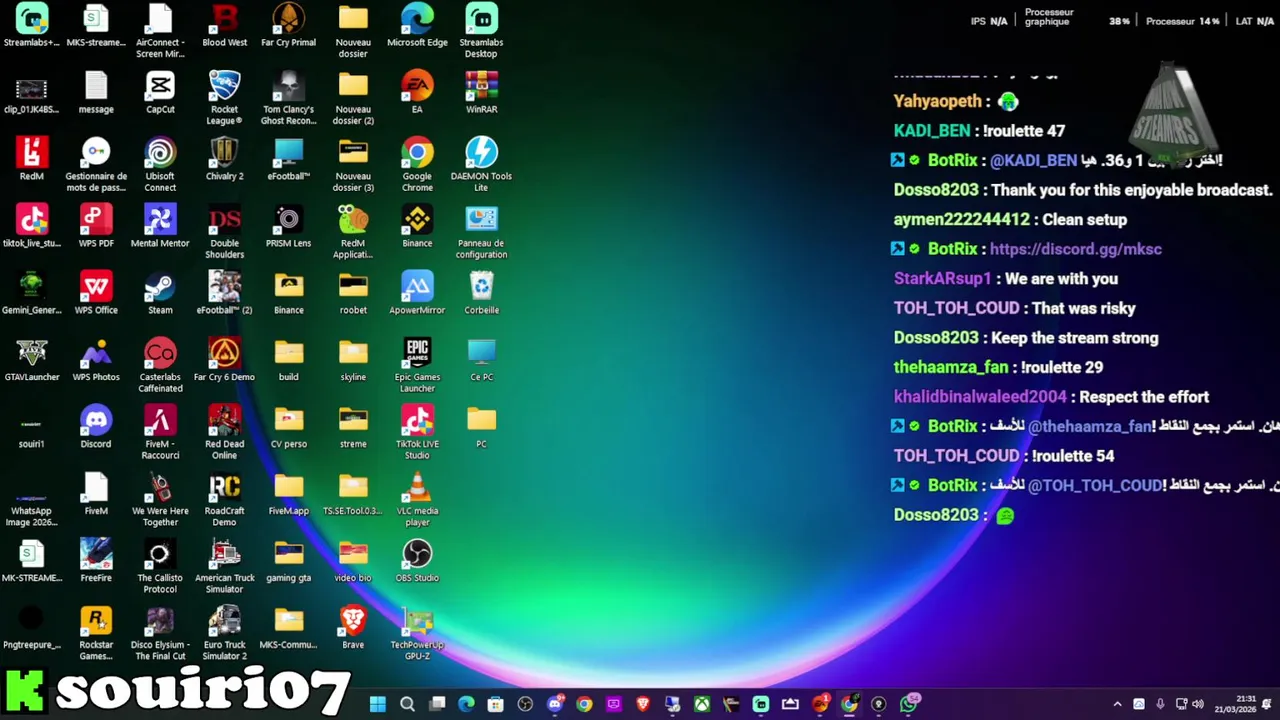Open the Xbox app in the taskbar
The image size is (1280, 720).
(x=703, y=704)
